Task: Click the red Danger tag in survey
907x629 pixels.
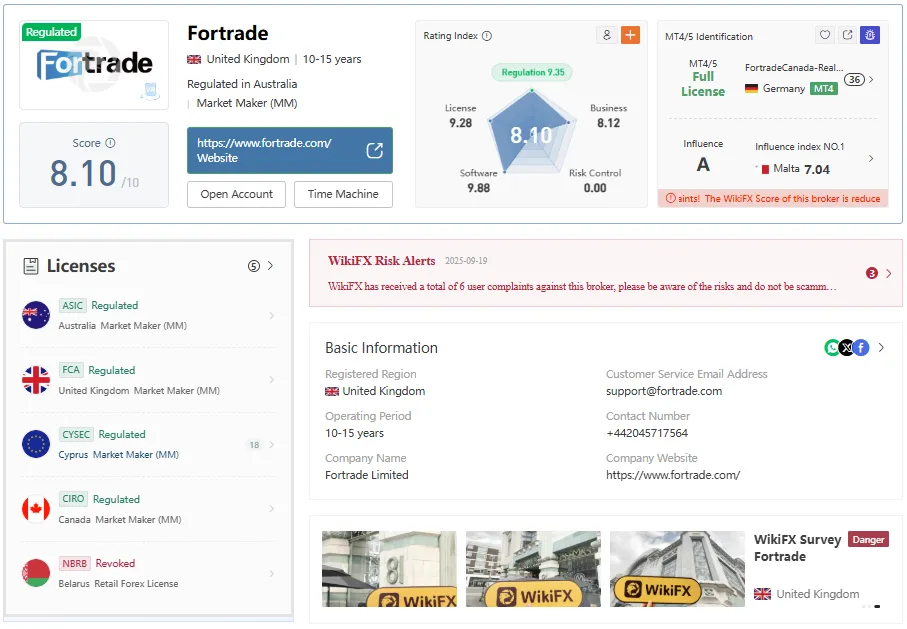Action: click(x=868, y=539)
